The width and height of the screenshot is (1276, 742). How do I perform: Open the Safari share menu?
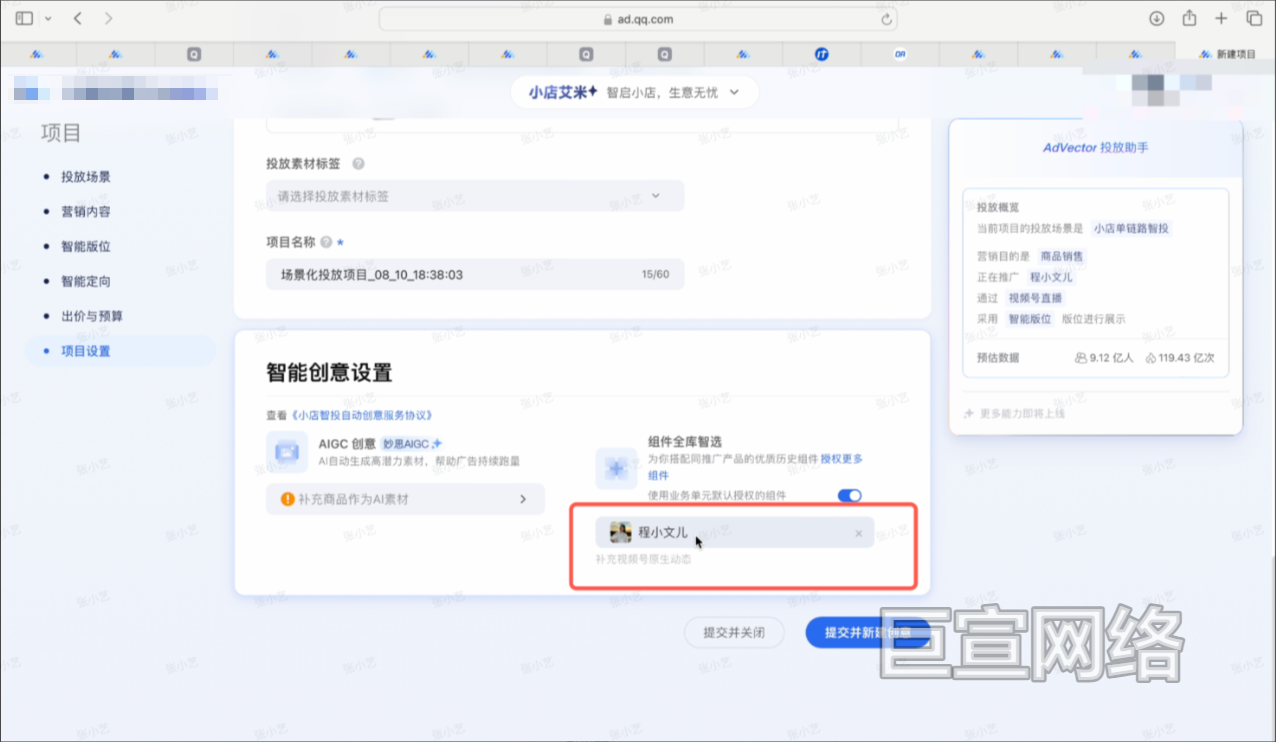1189,18
